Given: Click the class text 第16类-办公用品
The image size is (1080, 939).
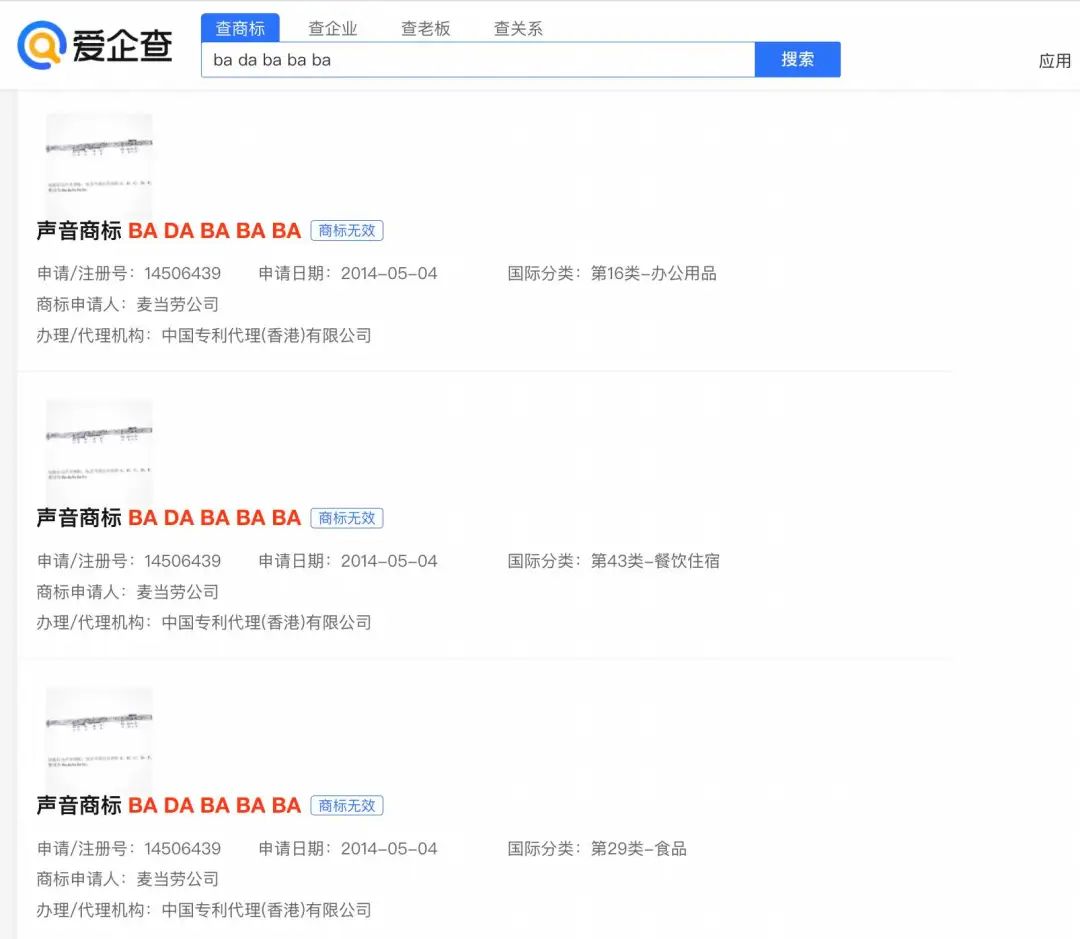Looking at the screenshot, I should click(654, 273).
